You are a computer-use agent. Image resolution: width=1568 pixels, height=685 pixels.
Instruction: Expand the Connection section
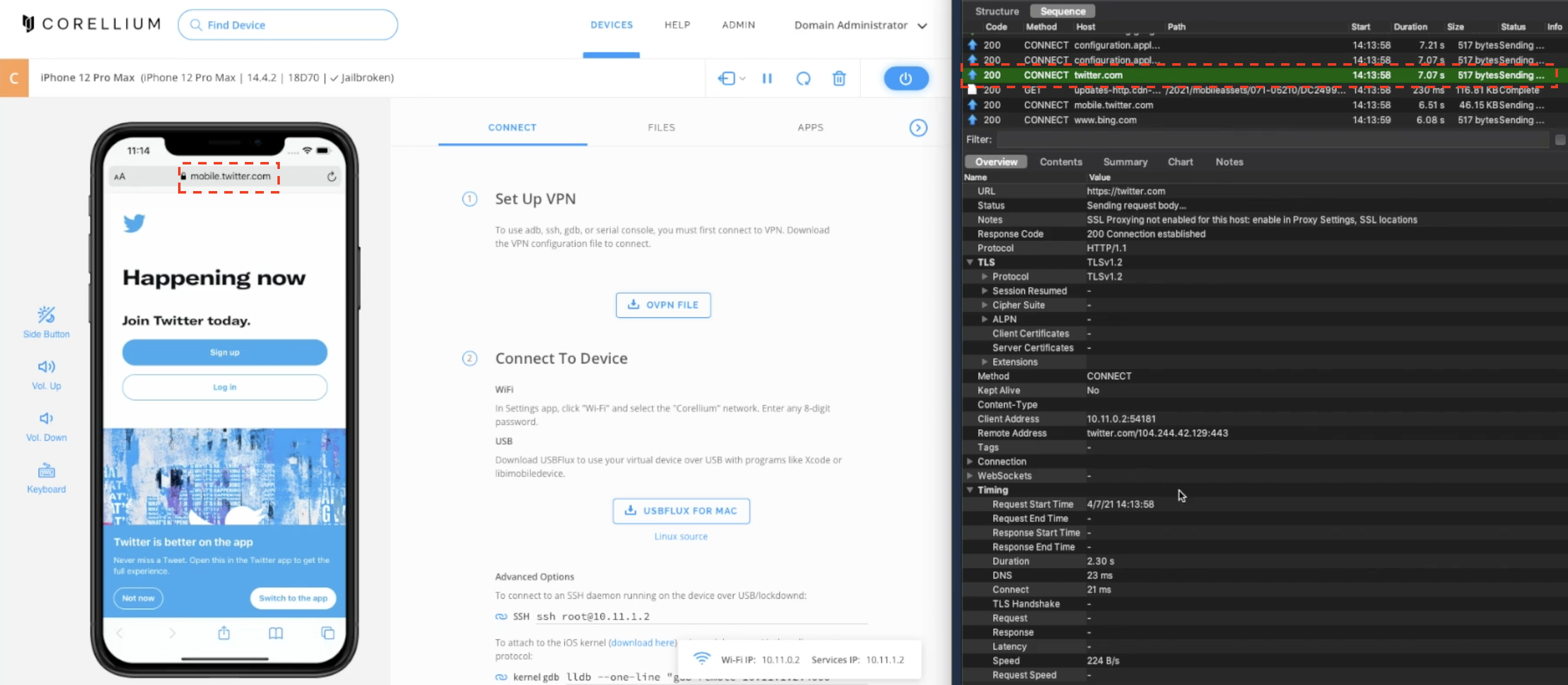pos(970,461)
